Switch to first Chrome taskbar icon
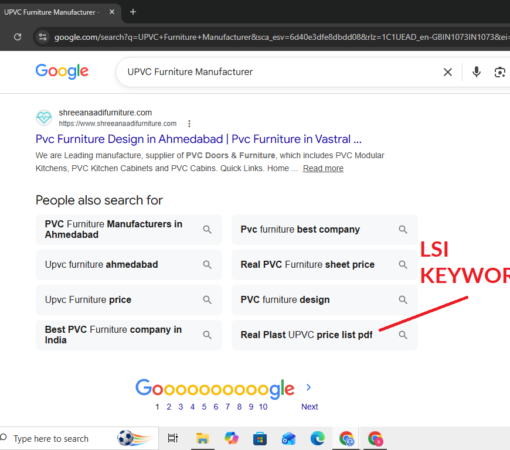This screenshot has width=510, height=450. click(x=346, y=438)
